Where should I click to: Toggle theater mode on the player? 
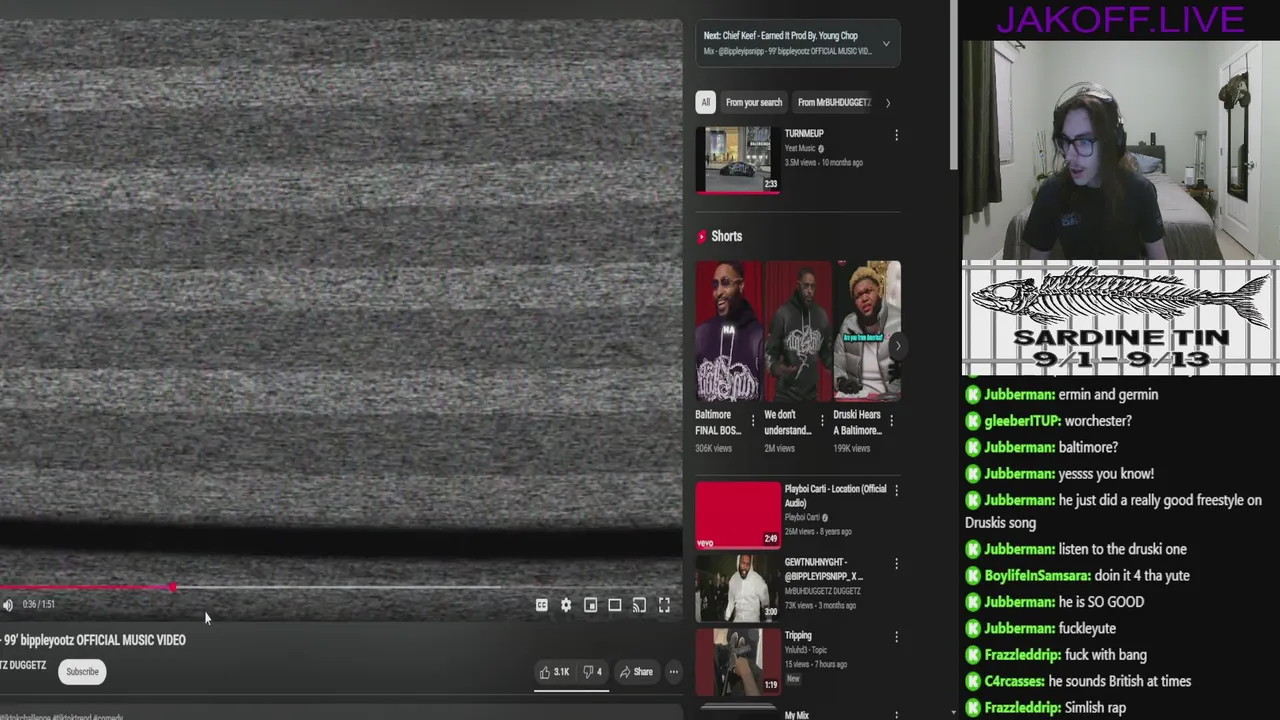(615, 605)
